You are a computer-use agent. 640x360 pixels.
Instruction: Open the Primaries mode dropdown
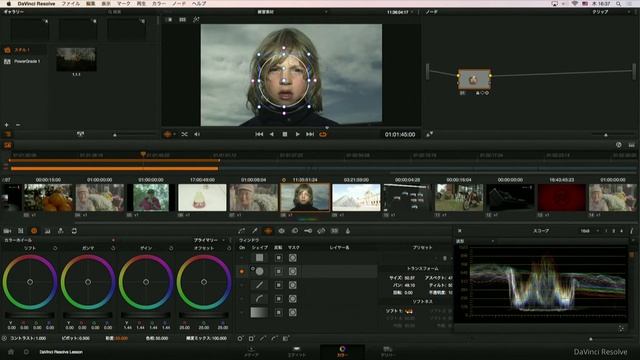pos(209,240)
